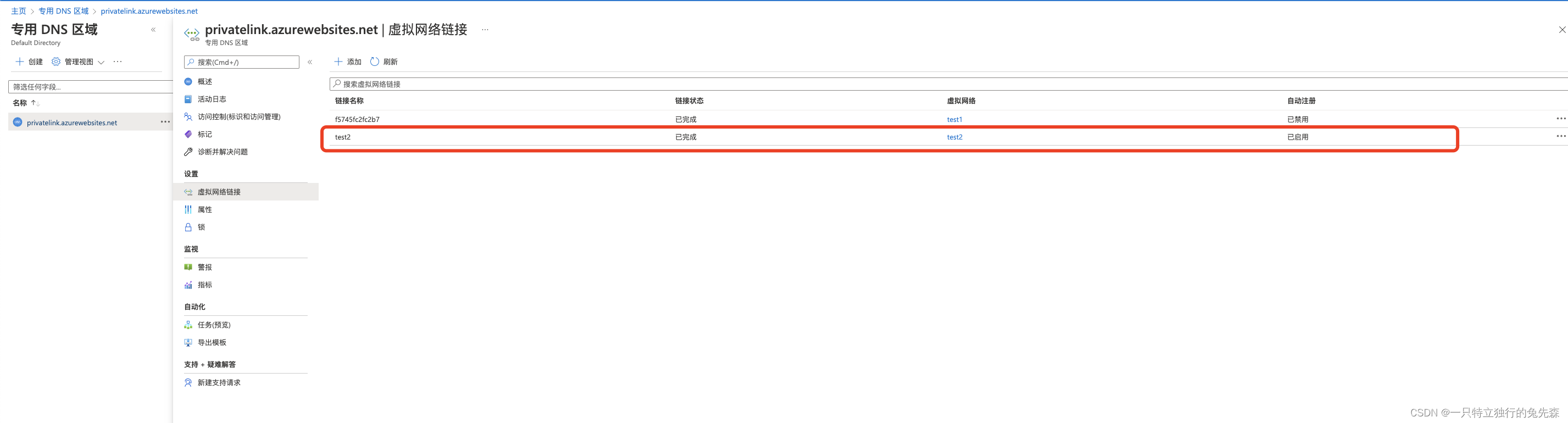The width and height of the screenshot is (1568, 423).
Task: Open the test2 virtual network link
Action: tap(954, 137)
